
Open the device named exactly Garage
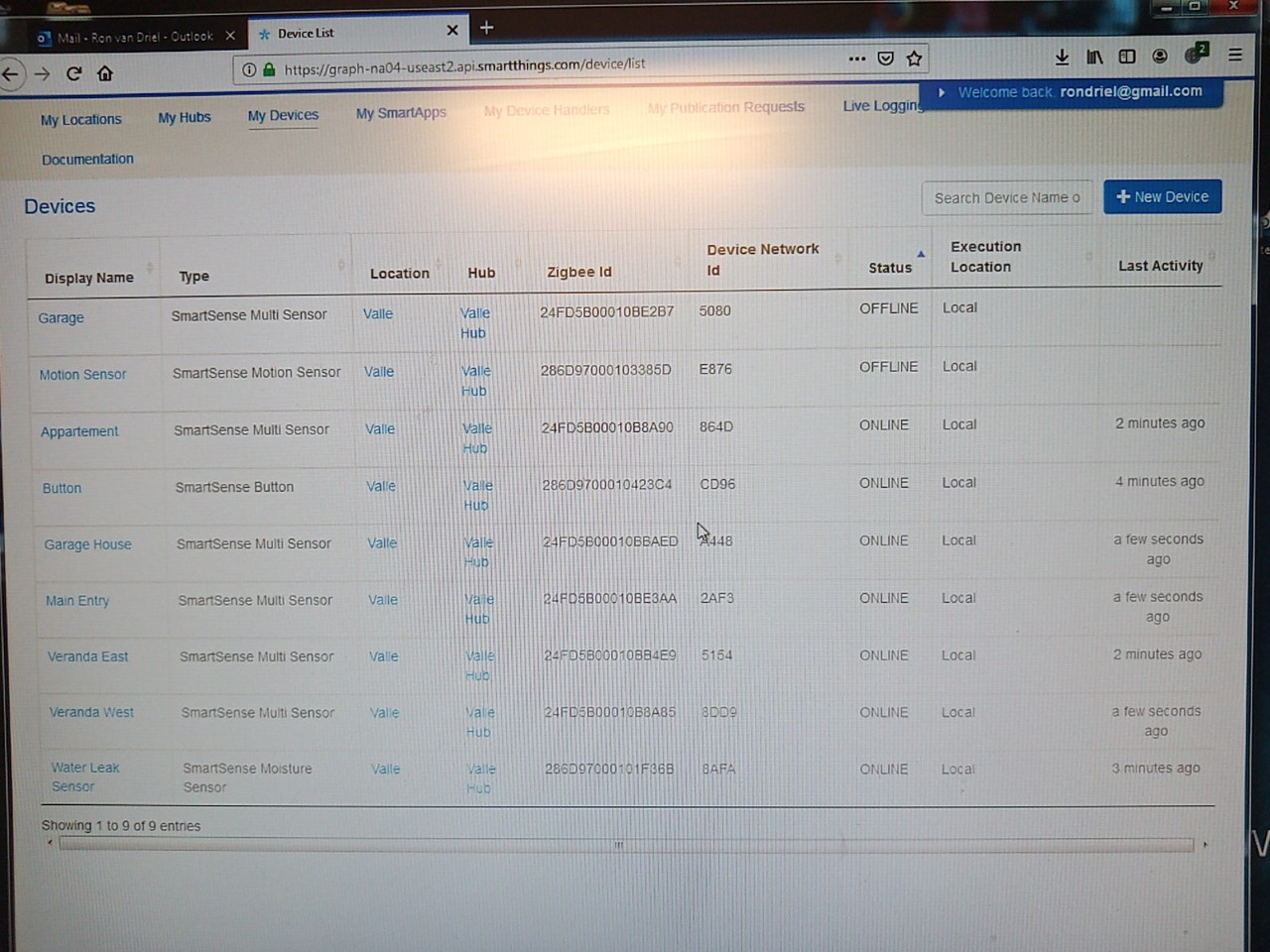pyautogui.click(x=62, y=318)
